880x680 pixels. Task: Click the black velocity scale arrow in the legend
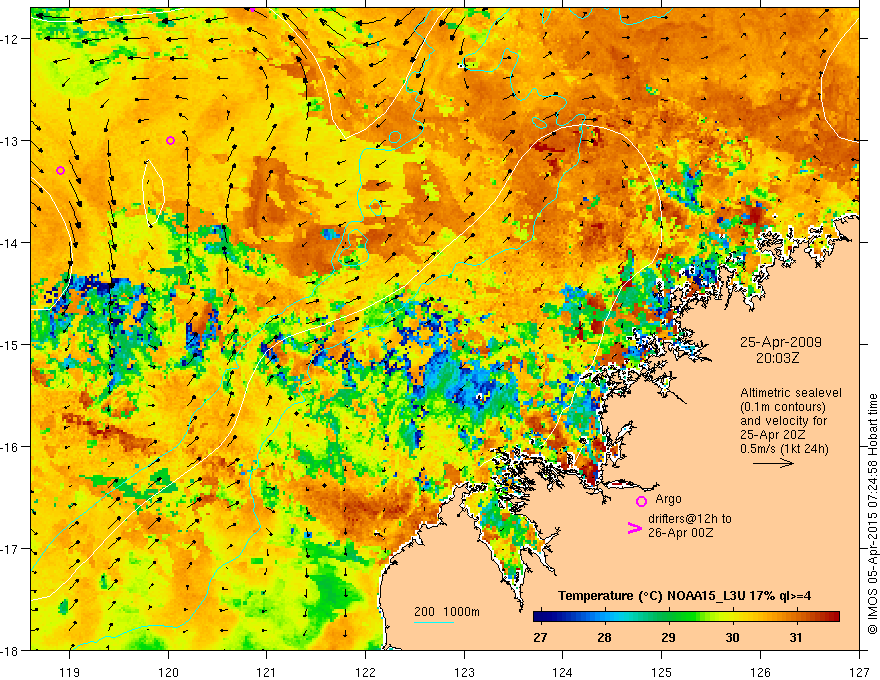click(773, 463)
